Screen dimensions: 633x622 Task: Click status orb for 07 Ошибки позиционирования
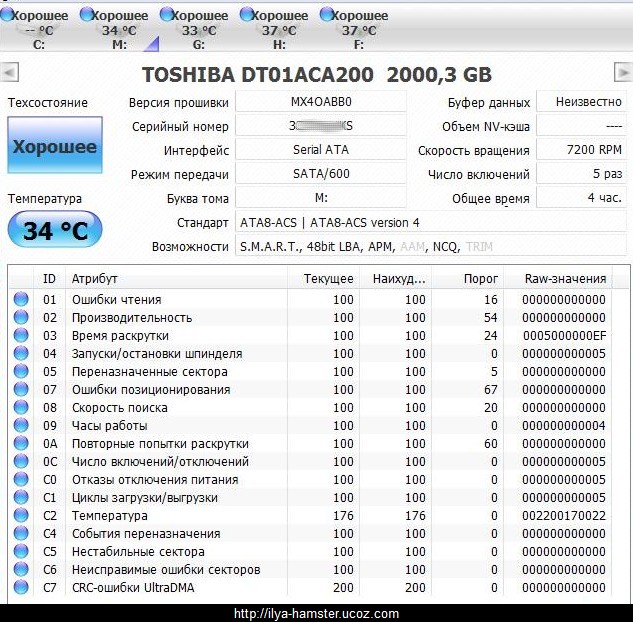(x=21, y=389)
